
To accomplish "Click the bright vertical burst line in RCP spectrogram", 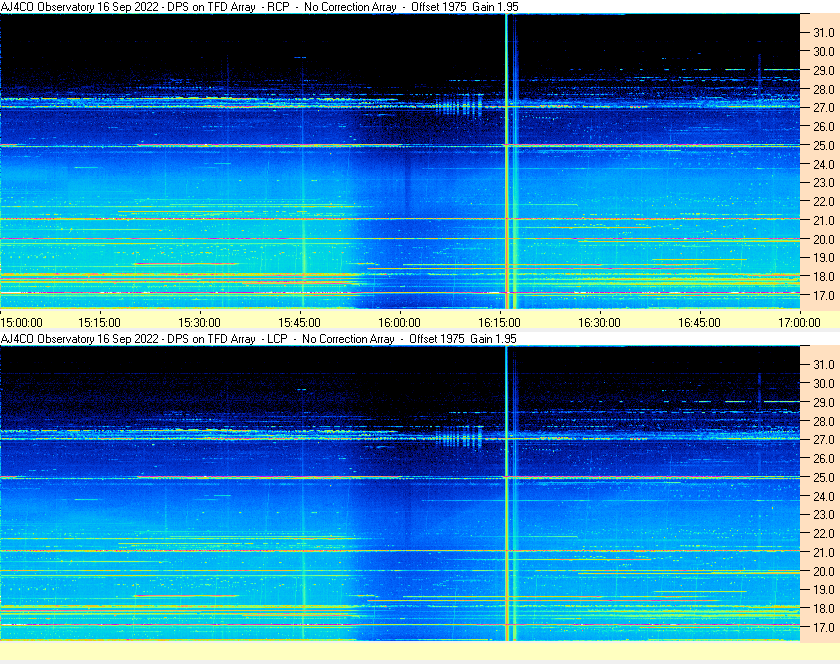I will point(506,161).
